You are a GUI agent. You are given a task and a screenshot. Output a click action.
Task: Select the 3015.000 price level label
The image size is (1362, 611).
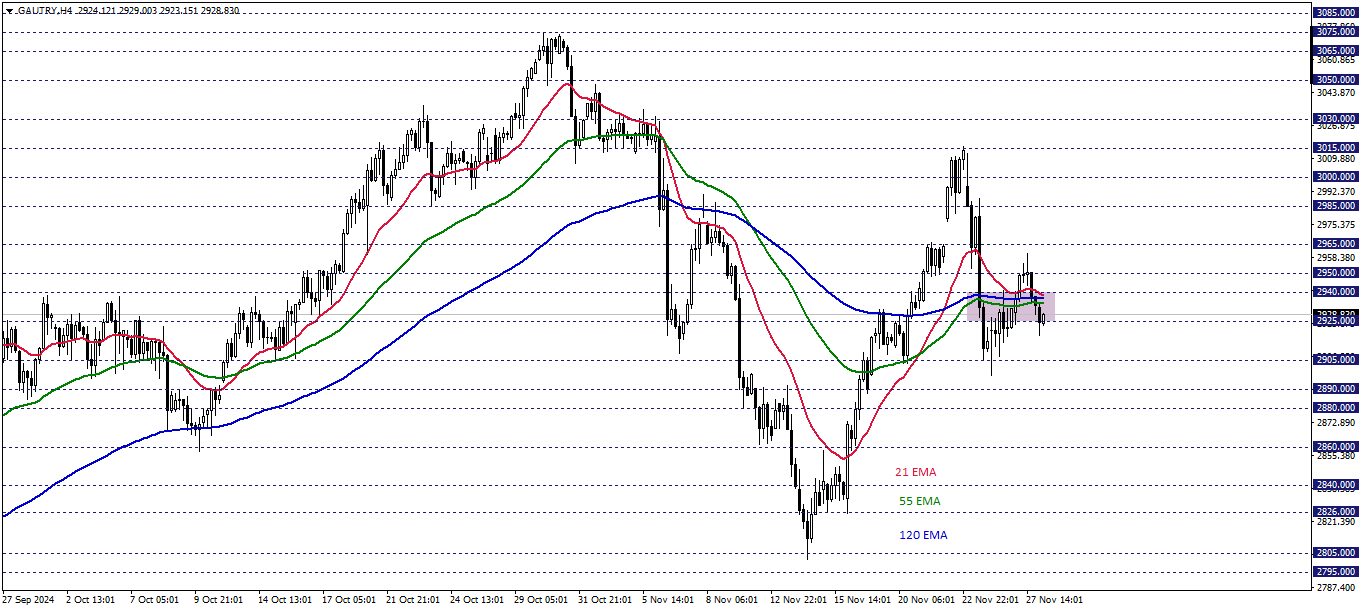[1335, 148]
